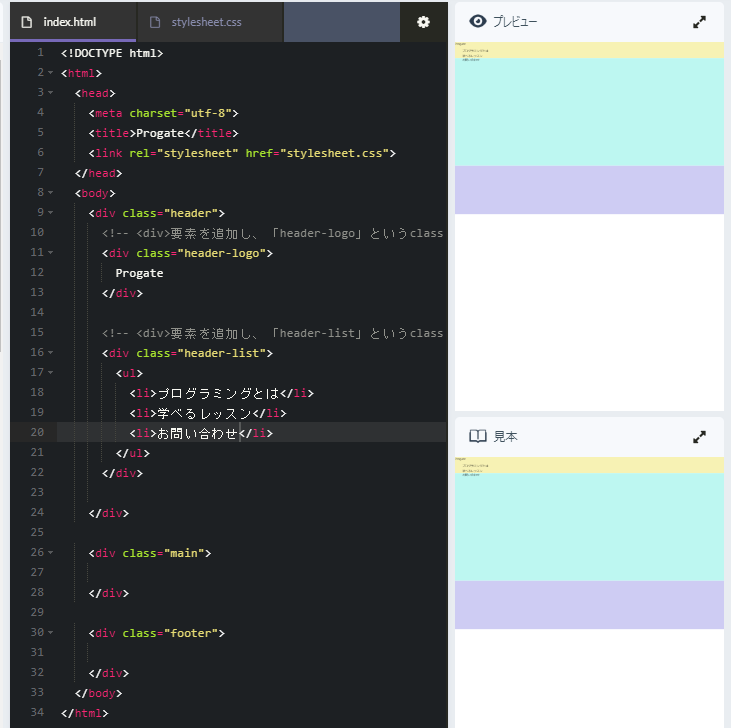Click the closing </body> tag
This screenshot has width=731, height=728.
[x=98, y=693]
